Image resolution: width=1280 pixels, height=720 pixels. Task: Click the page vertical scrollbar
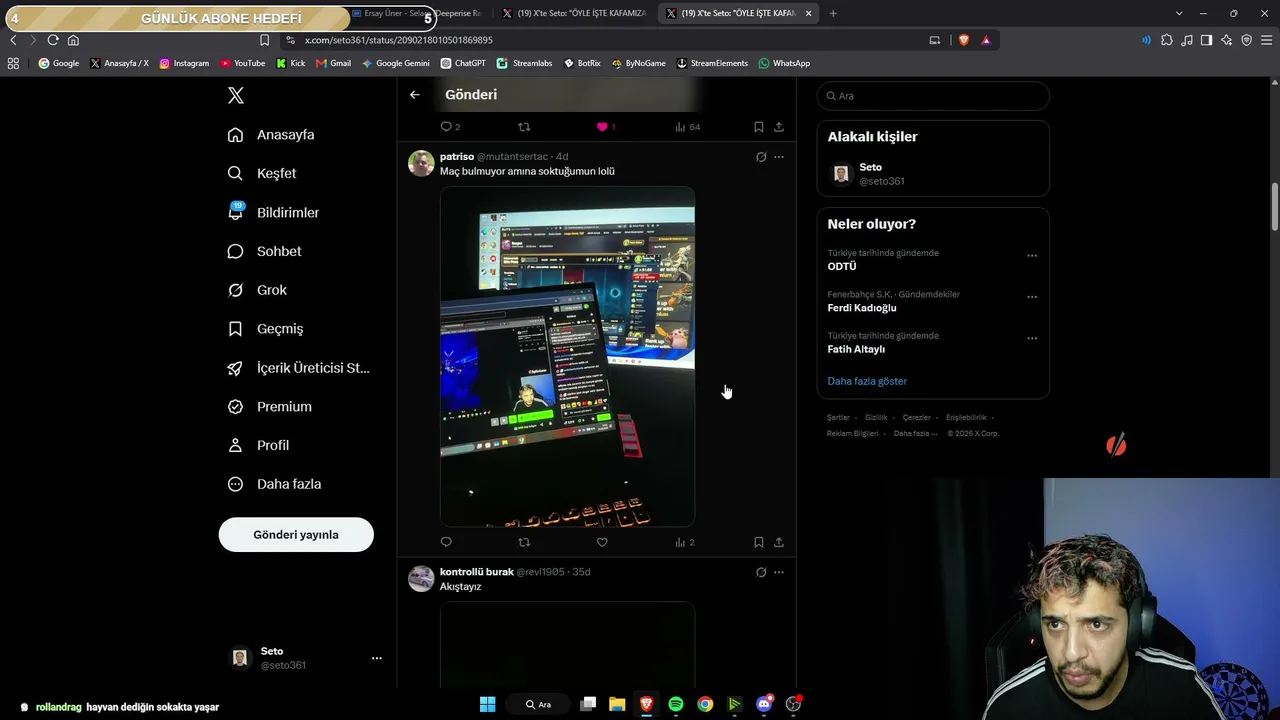(x=1274, y=207)
